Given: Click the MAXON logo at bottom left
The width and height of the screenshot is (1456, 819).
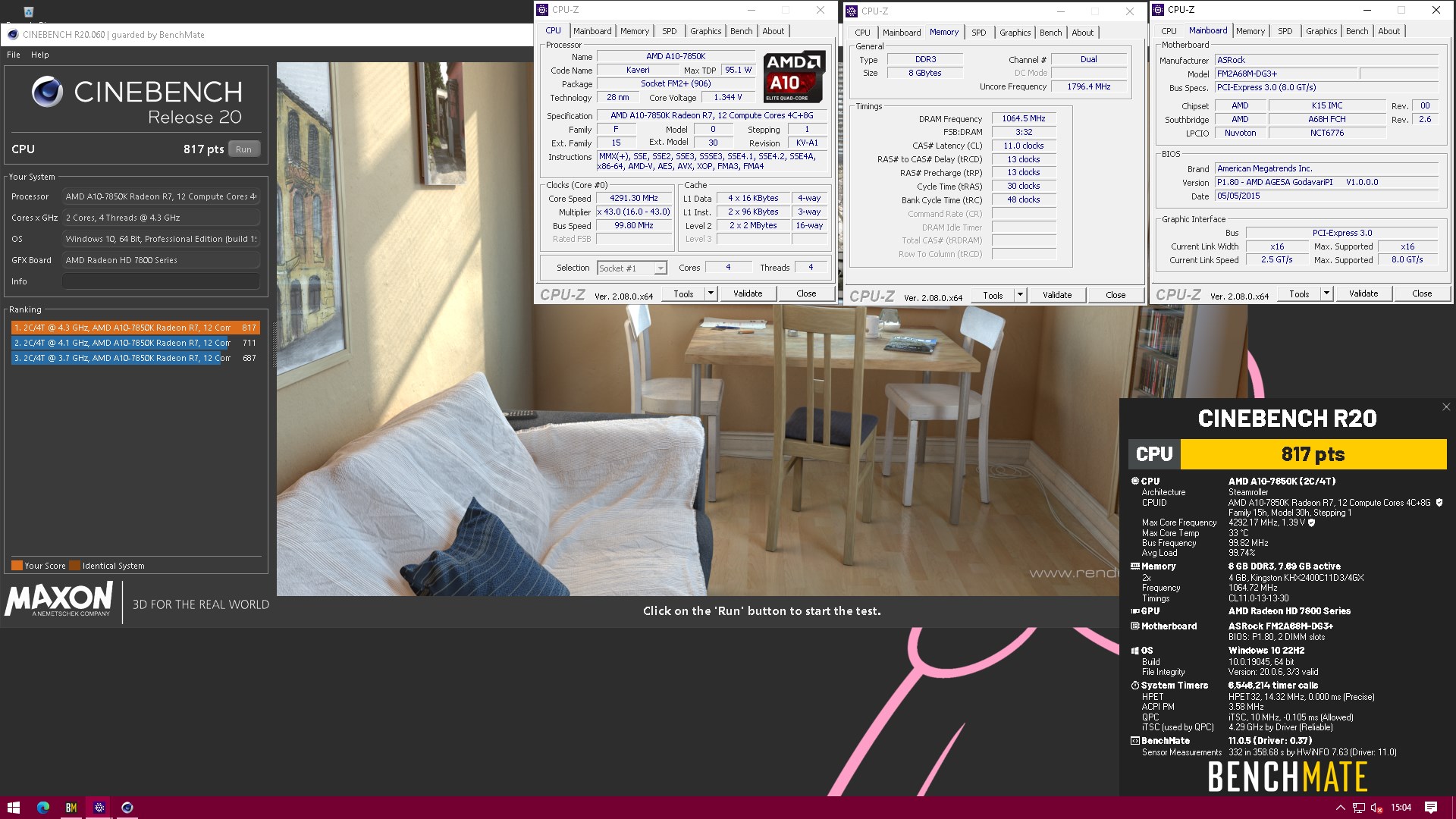Looking at the screenshot, I should coord(59,599).
